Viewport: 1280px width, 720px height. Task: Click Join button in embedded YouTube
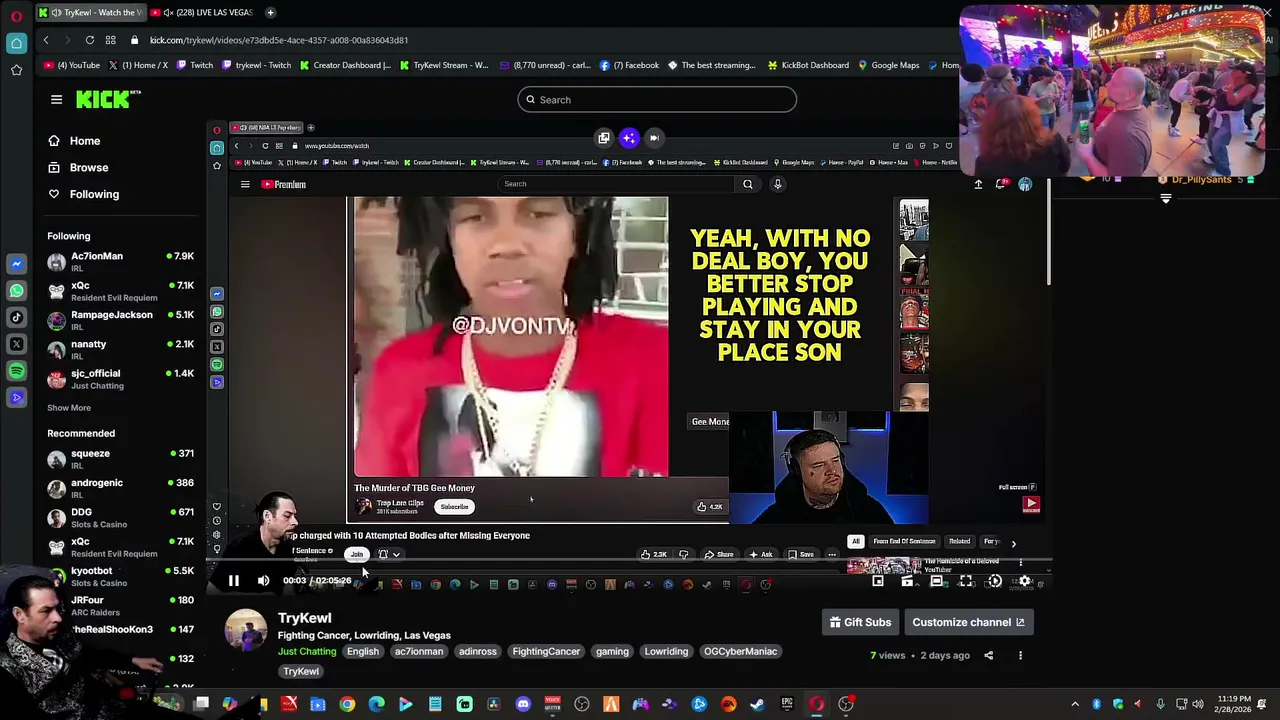(357, 555)
